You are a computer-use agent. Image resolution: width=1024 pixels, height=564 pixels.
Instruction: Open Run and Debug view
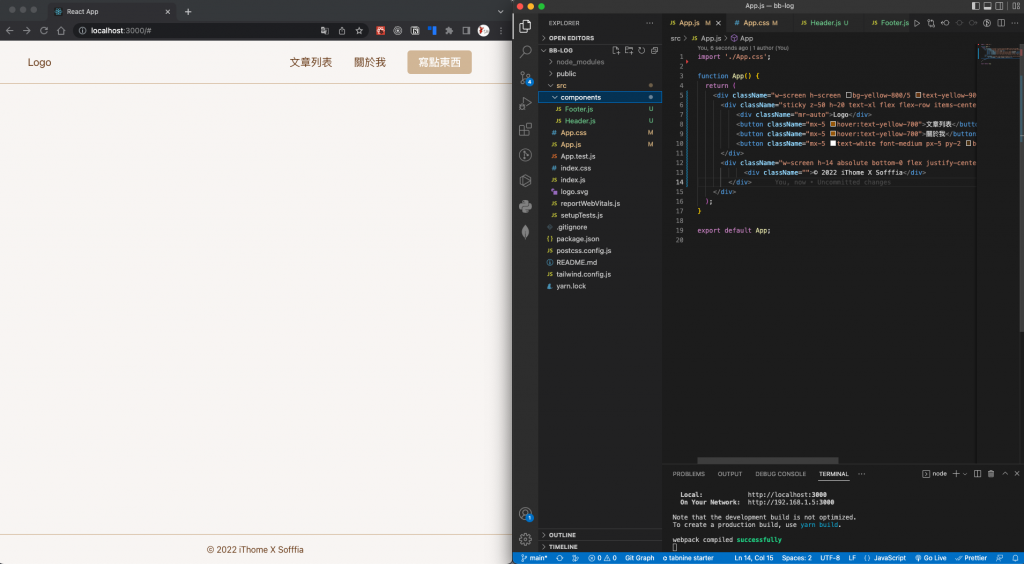click(x=525, y=104)
